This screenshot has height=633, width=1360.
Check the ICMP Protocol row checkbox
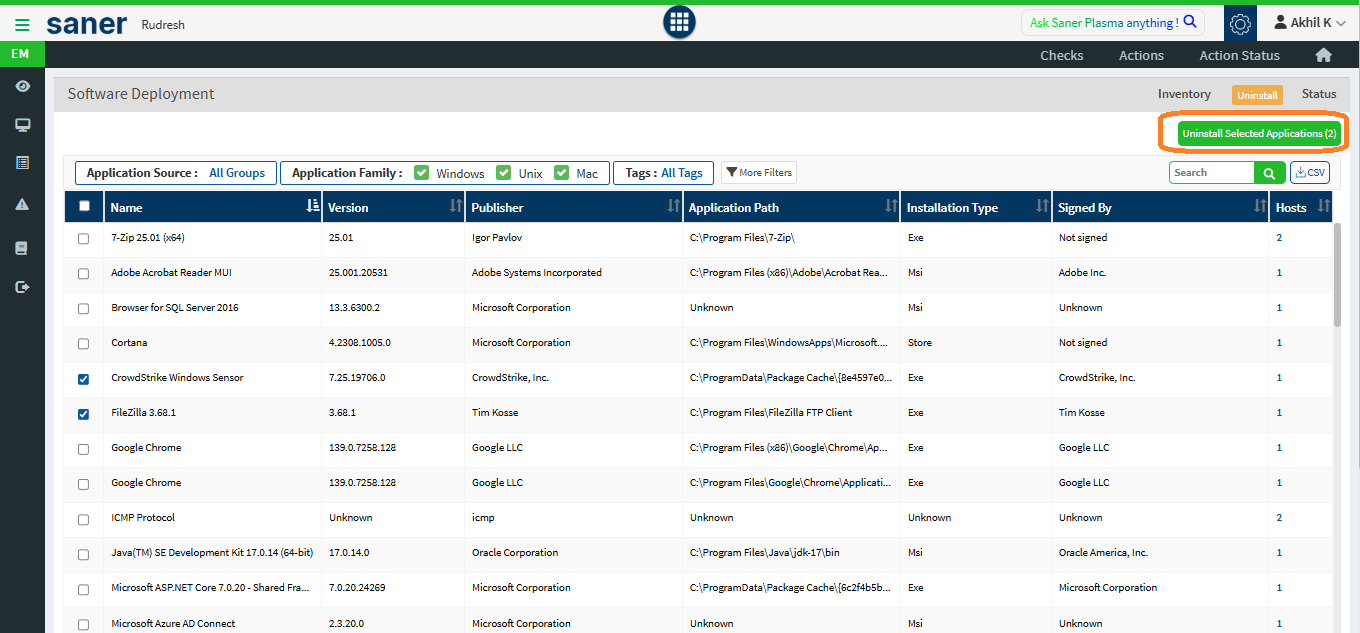(84, 519)
